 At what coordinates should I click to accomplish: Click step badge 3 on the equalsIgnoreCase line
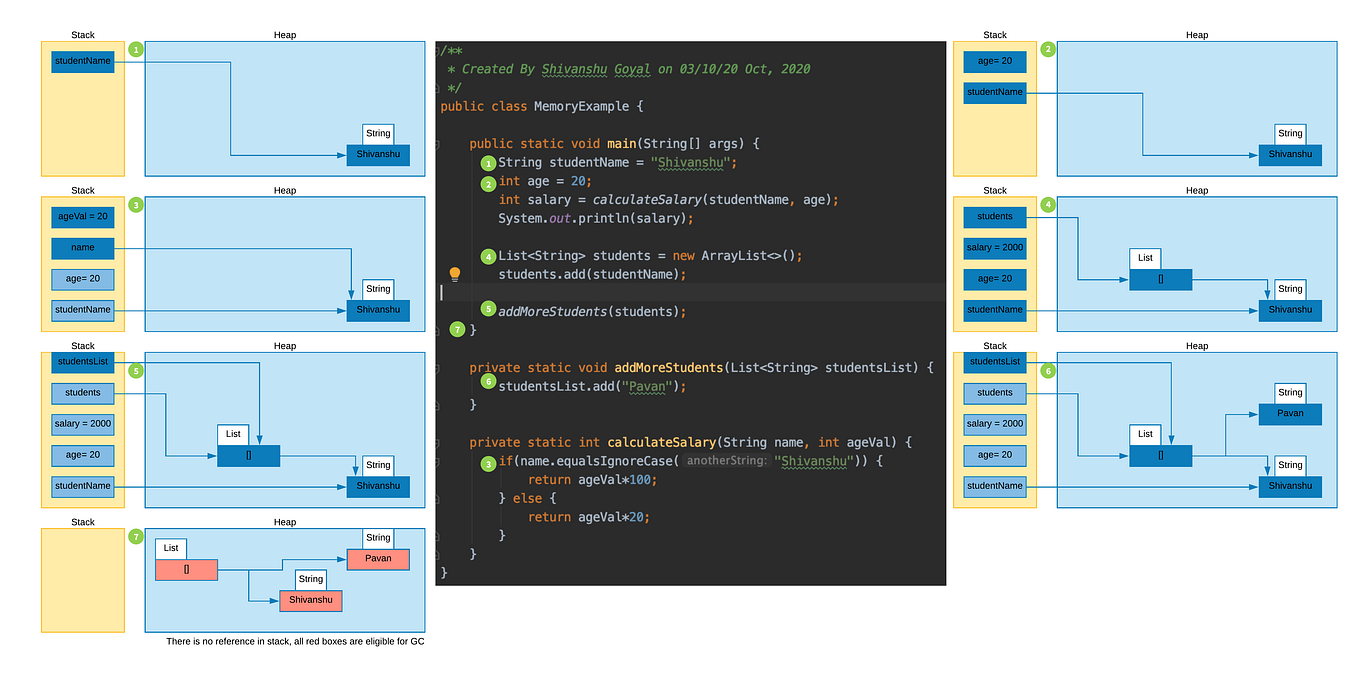click(x=488, y=461)
